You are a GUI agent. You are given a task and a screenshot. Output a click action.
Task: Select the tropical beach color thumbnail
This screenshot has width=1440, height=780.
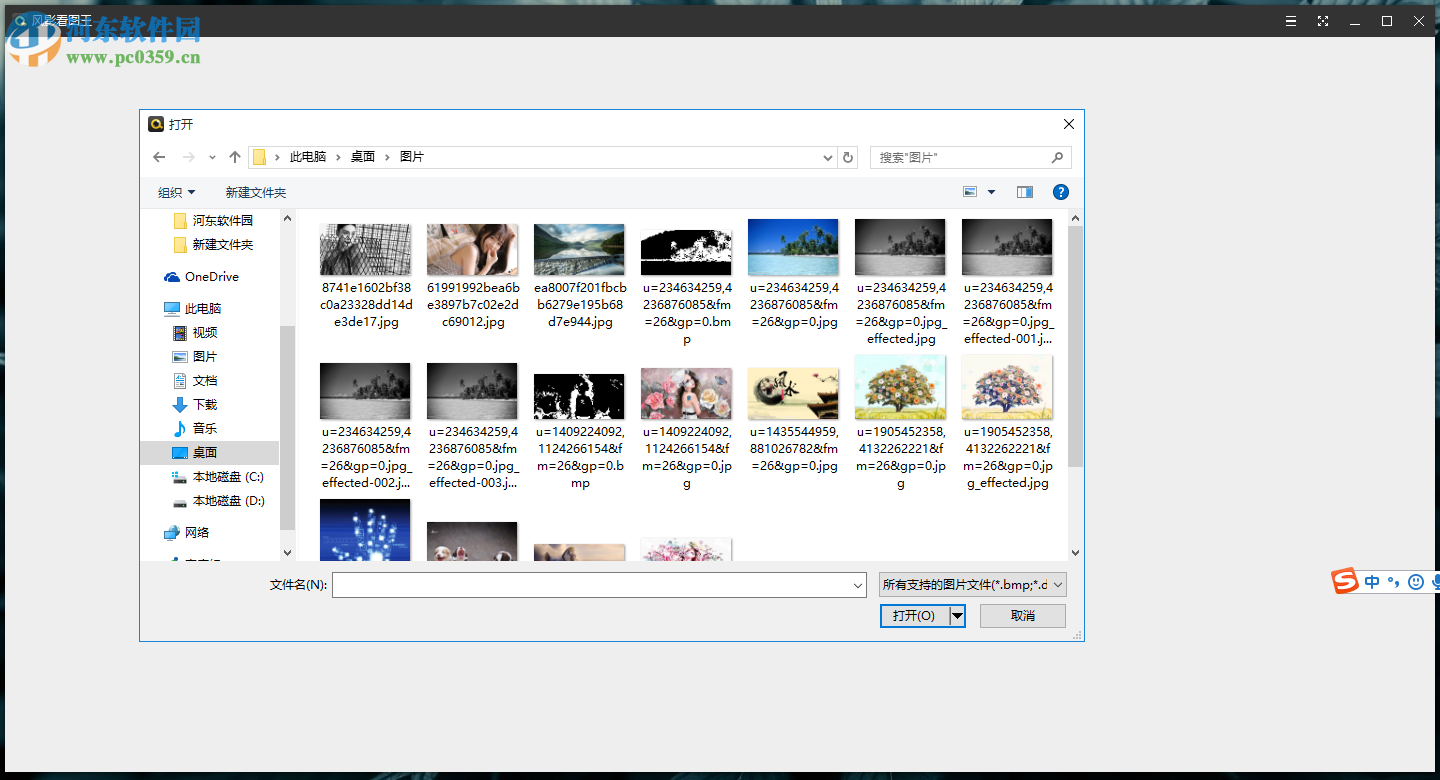pyautogui.click(x=793, y=248)
